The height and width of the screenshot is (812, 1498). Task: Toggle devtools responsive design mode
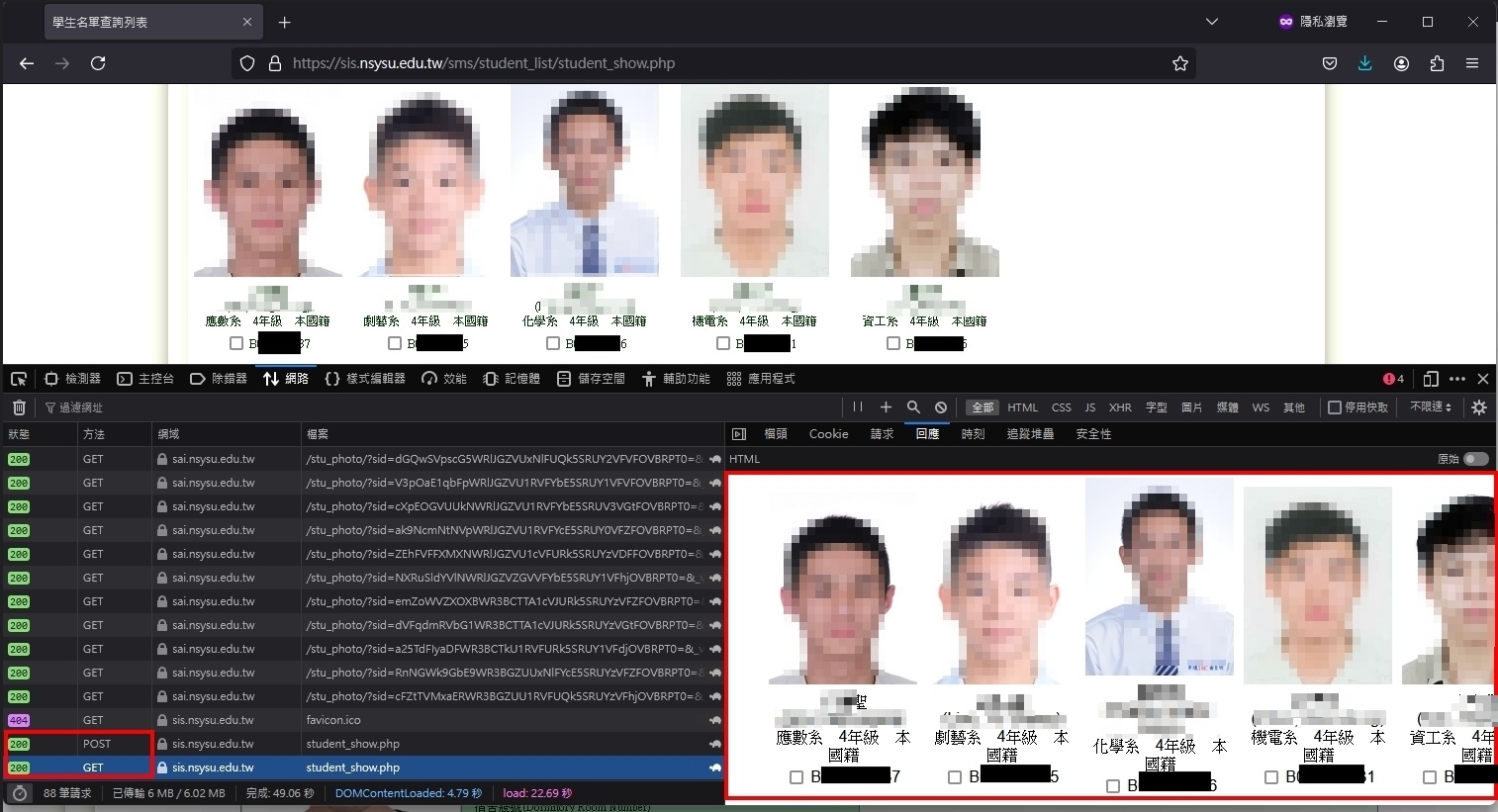[x=1431, y=379]
